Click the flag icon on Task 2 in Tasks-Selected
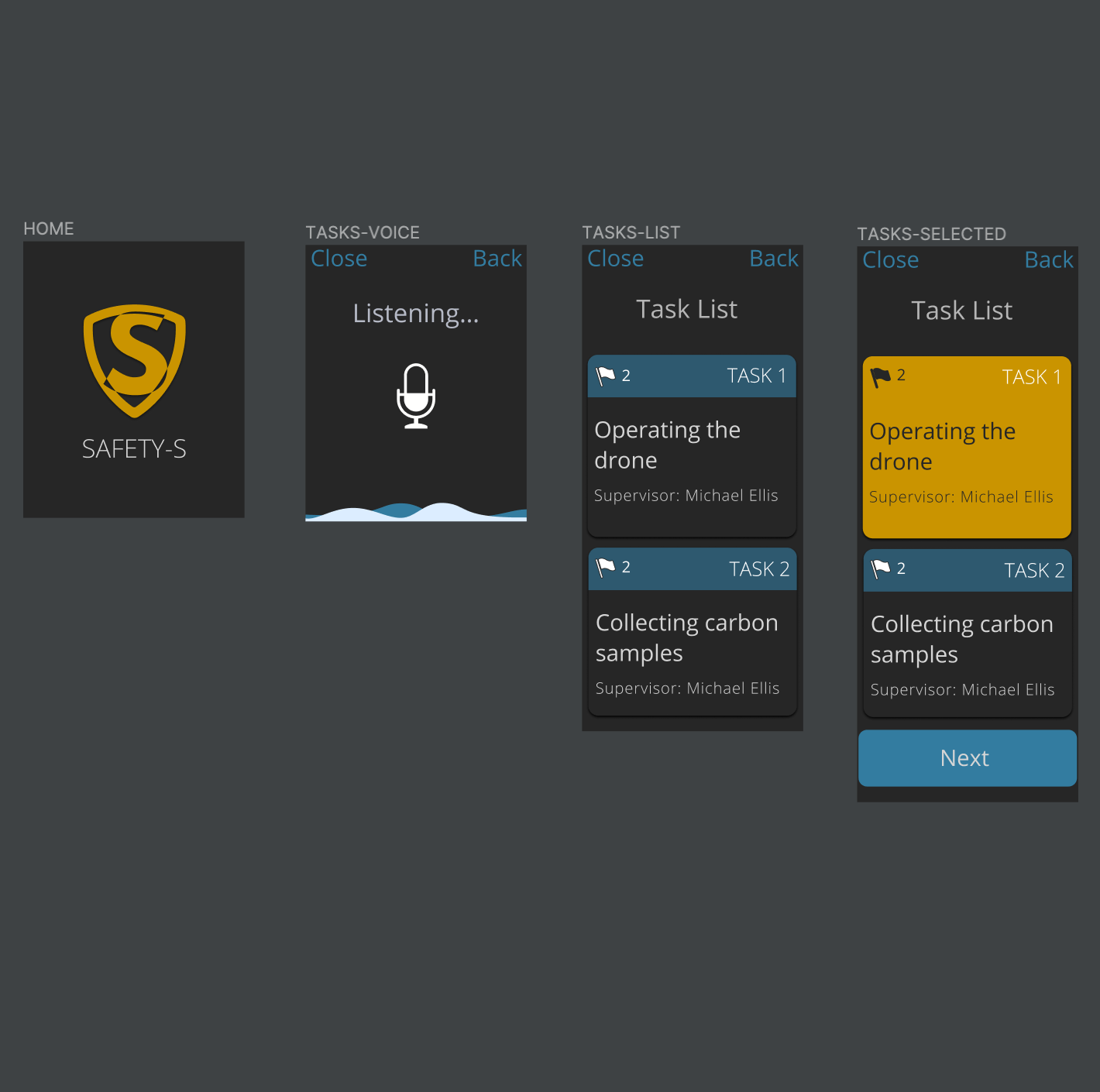Image resolution: width=1100 pixels, height=1092 pixels. (x=881, y=569)
